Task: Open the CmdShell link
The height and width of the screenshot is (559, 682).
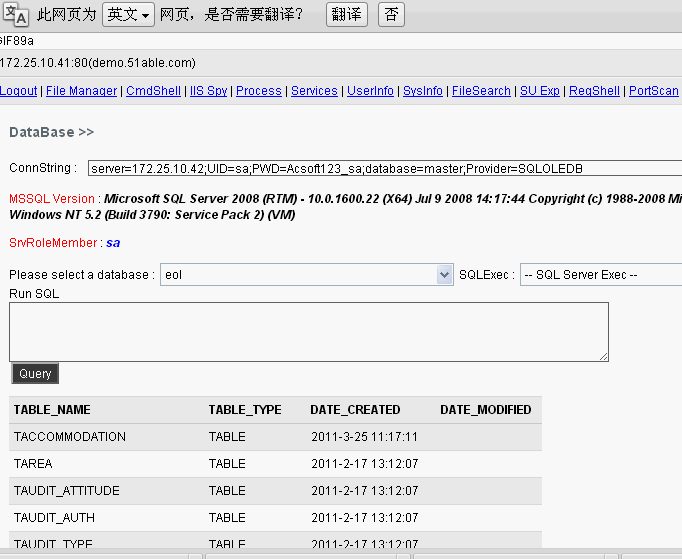Action: [153, 90]
